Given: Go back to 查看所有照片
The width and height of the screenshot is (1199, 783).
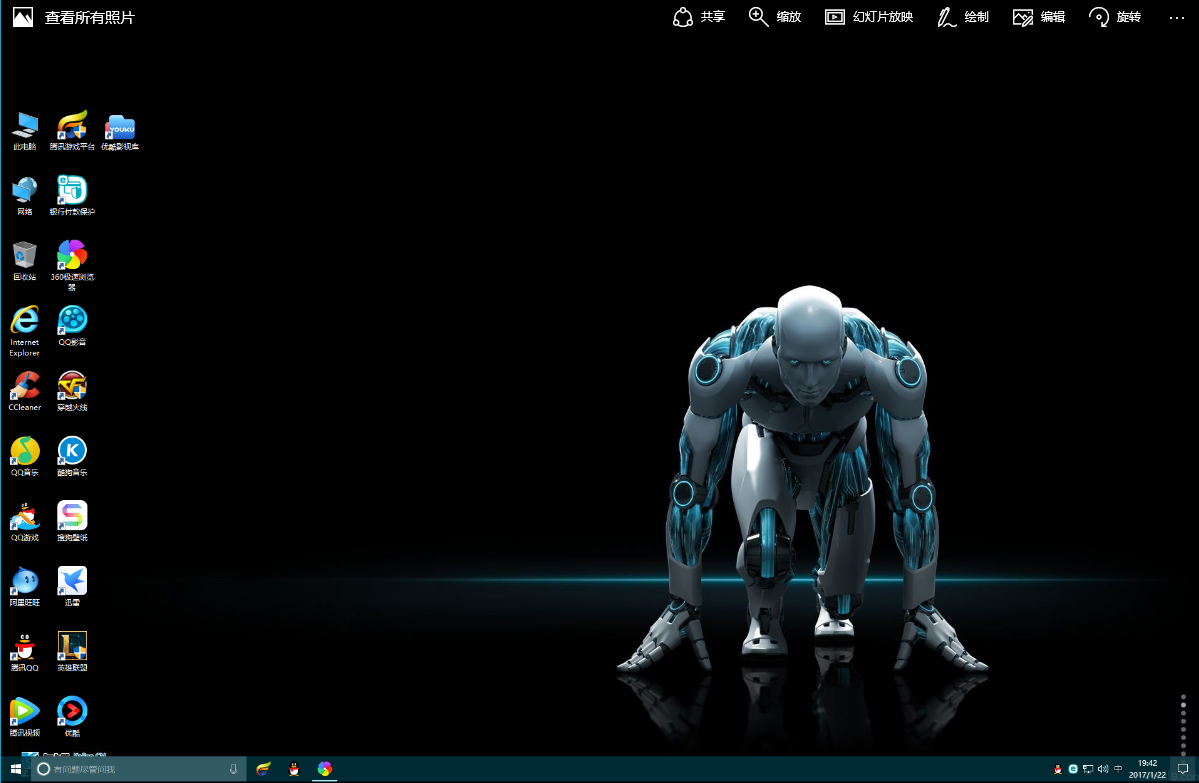Looking at the screenshot, I should 74,18.
